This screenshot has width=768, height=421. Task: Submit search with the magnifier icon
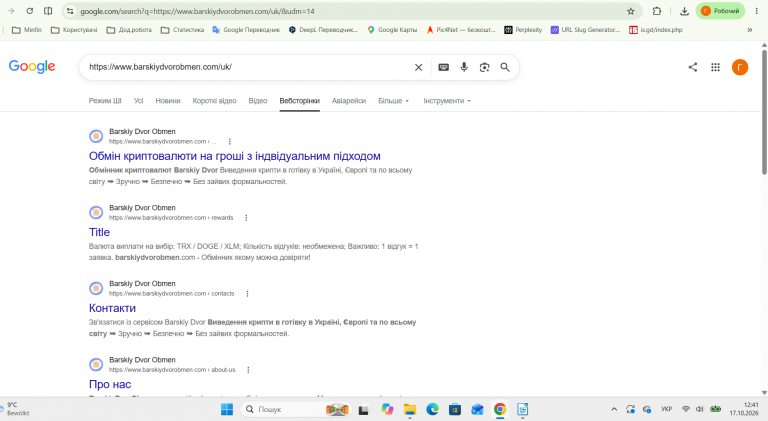click(x=505, y=67)
